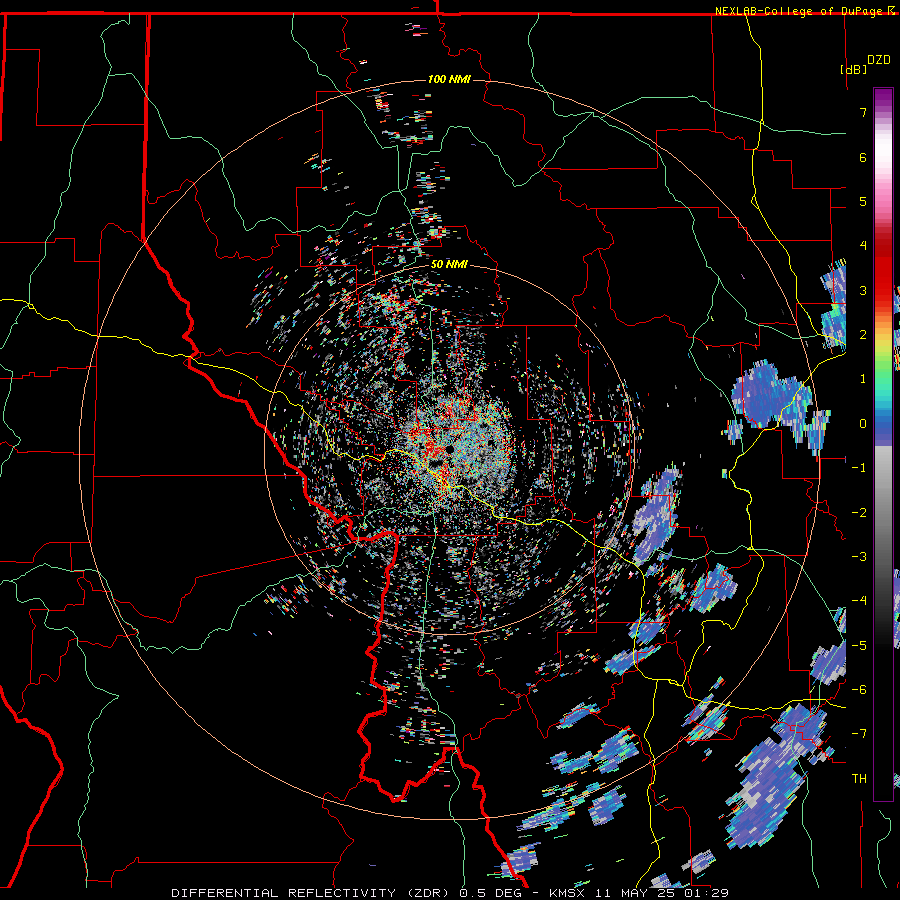Click the -2 dB tick label

(859, 513)
